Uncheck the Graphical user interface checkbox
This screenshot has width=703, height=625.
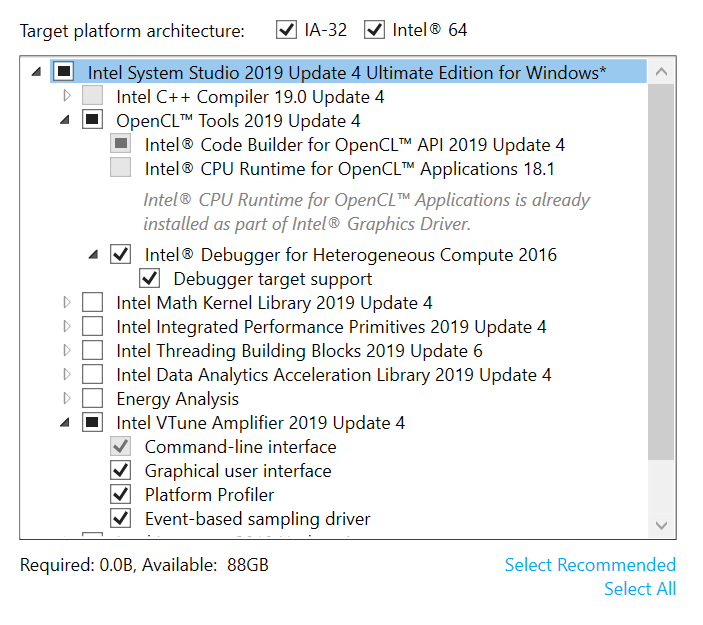click(121, 470)
